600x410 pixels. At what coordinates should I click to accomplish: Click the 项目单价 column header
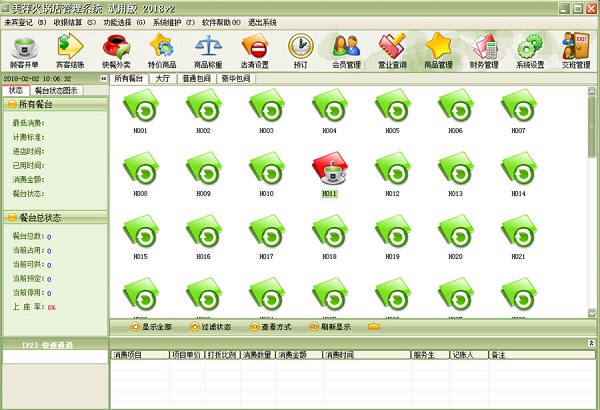click(187, 355)
